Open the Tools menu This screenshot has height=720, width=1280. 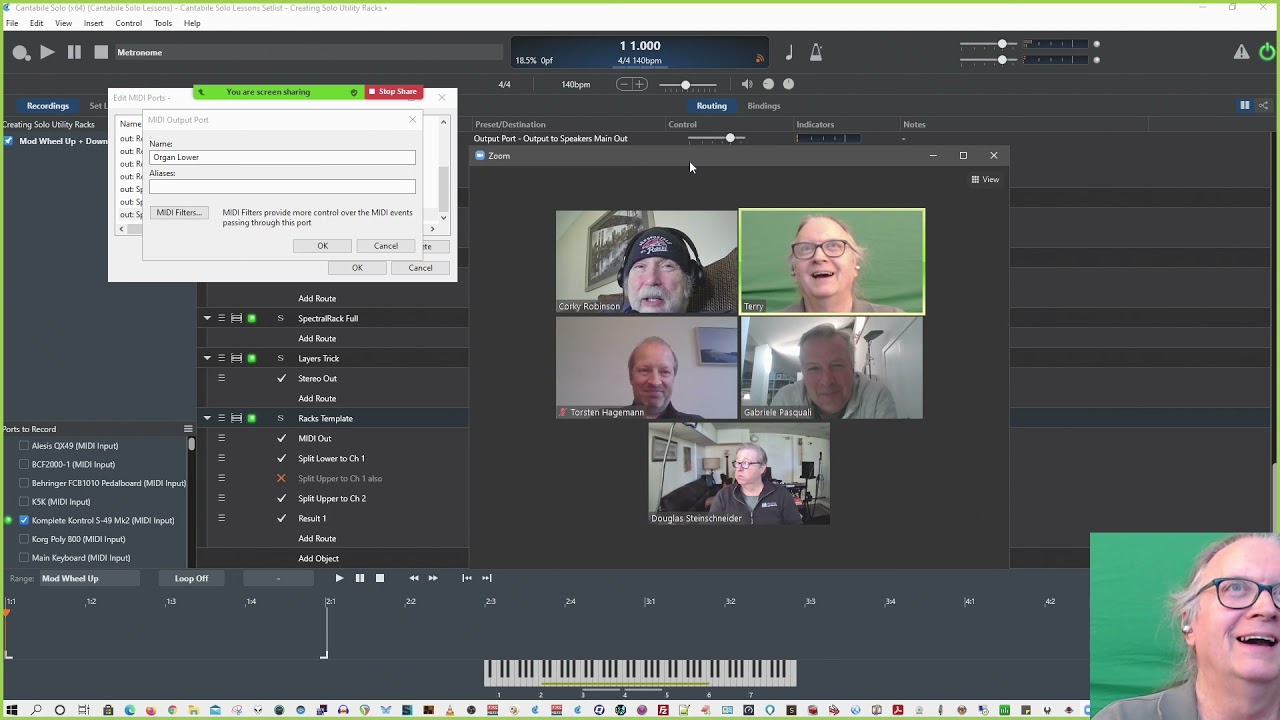pyautogui.click(x=163, y=23)
